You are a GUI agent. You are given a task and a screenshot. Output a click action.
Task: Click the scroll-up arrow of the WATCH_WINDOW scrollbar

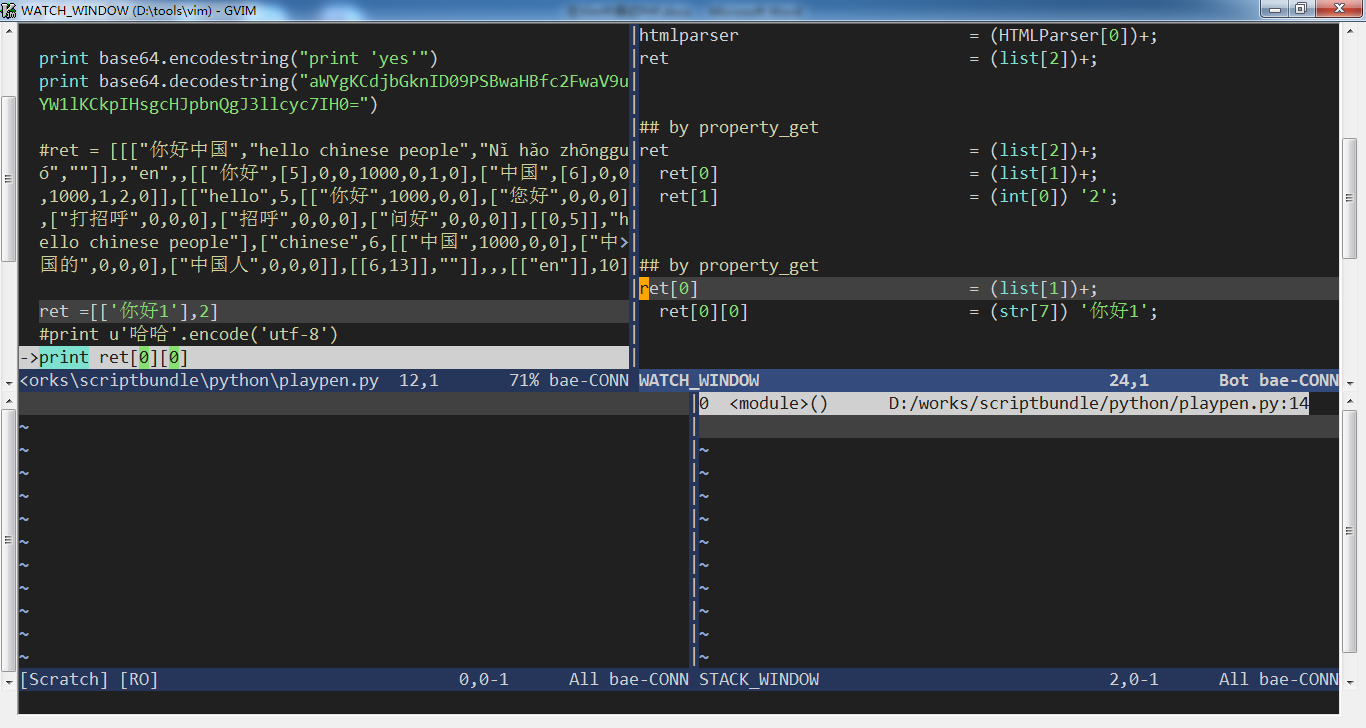pyautogui.click(x=1349, y=31)
